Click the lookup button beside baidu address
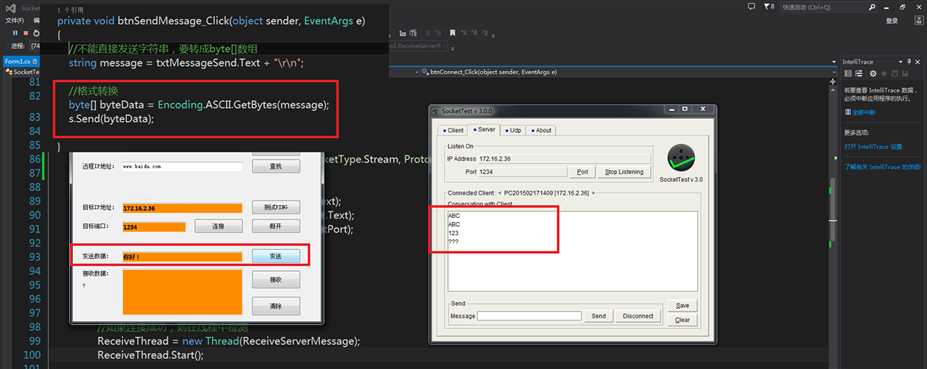This screenshot has height=369, width=927. (x=275, y=167)
